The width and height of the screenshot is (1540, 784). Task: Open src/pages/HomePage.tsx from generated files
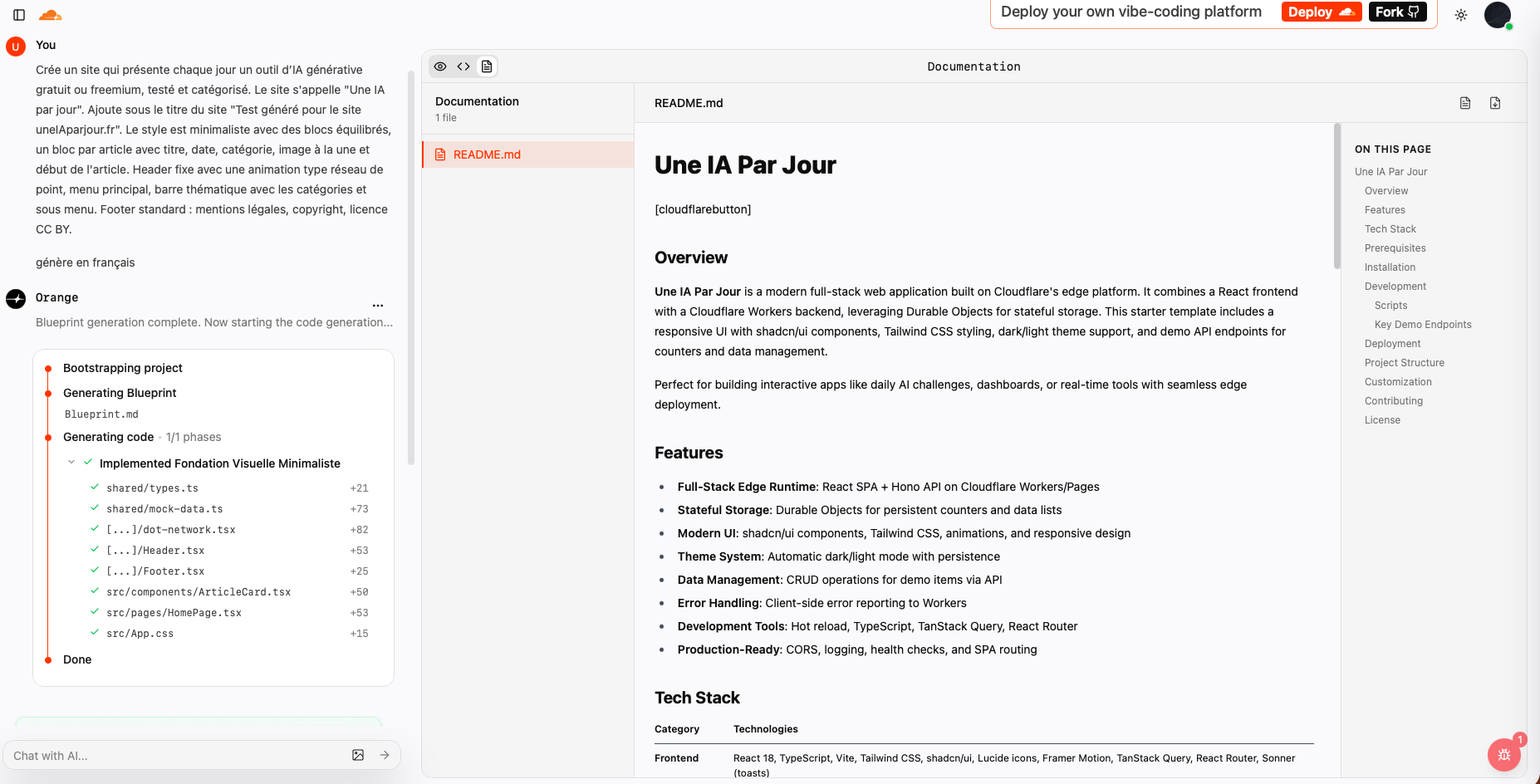coord(174,613)
